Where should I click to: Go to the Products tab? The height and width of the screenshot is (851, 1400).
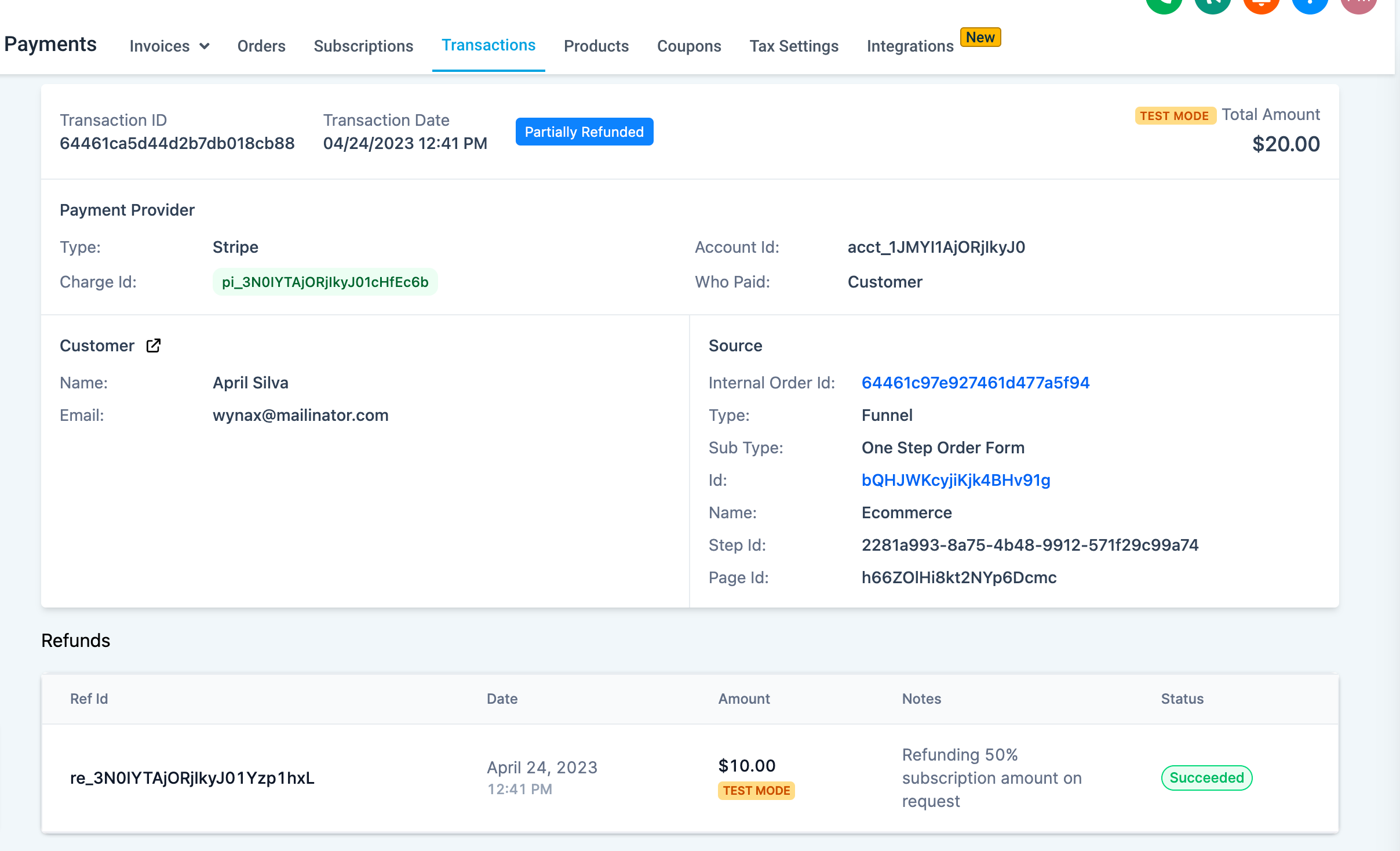click(596, 46)
